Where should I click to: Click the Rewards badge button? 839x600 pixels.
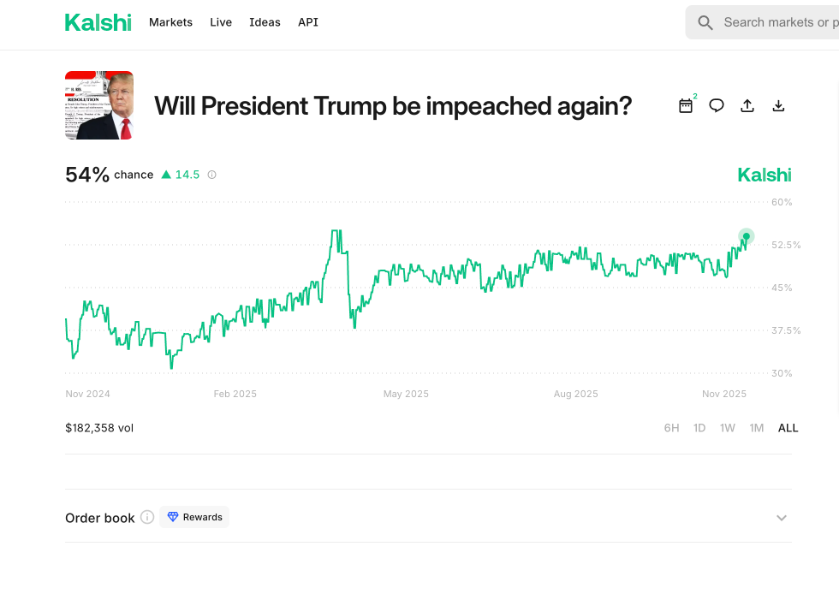tap(195, 517)
